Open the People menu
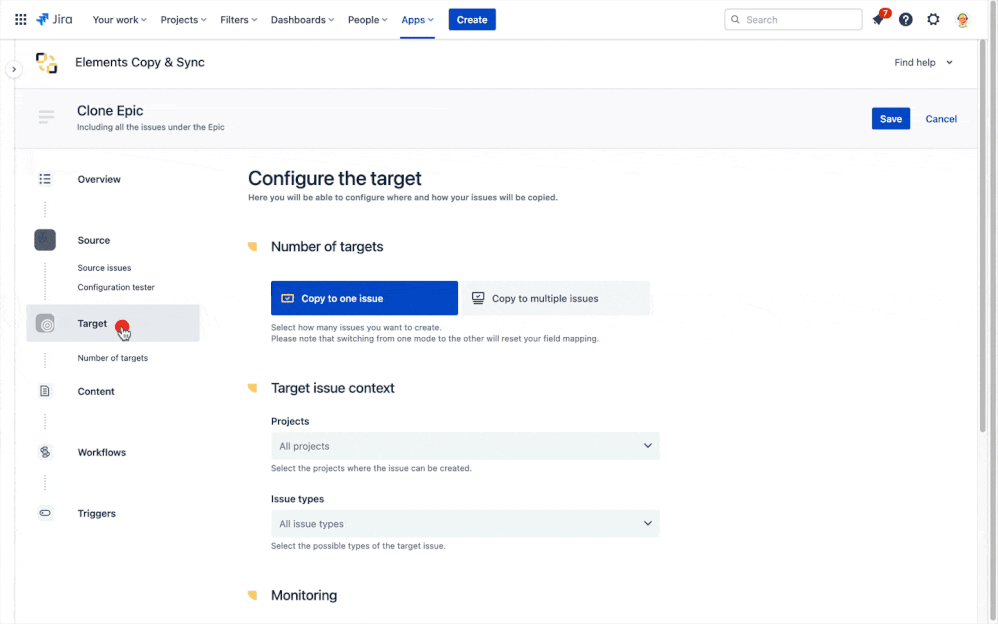 [x=367, y=20]
